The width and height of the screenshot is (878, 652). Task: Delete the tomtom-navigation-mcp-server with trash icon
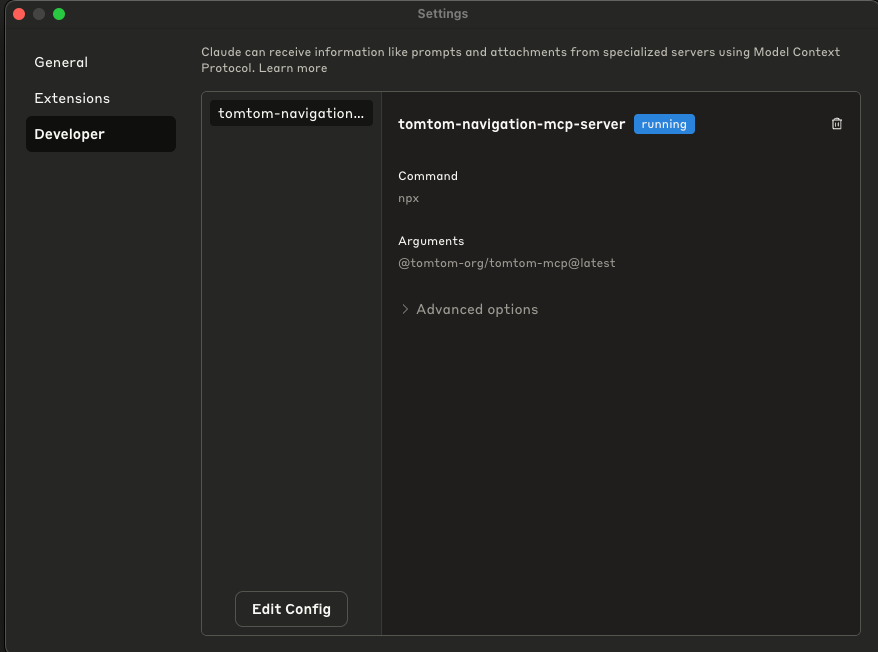(837, 124)
